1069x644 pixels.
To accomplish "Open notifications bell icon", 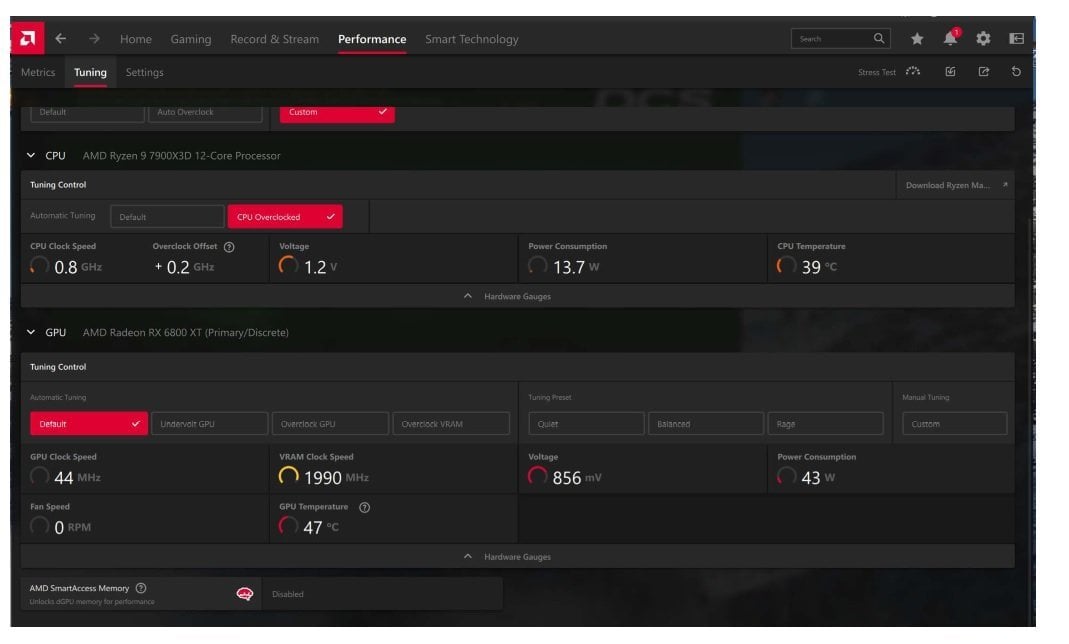I will pos(950,38).
